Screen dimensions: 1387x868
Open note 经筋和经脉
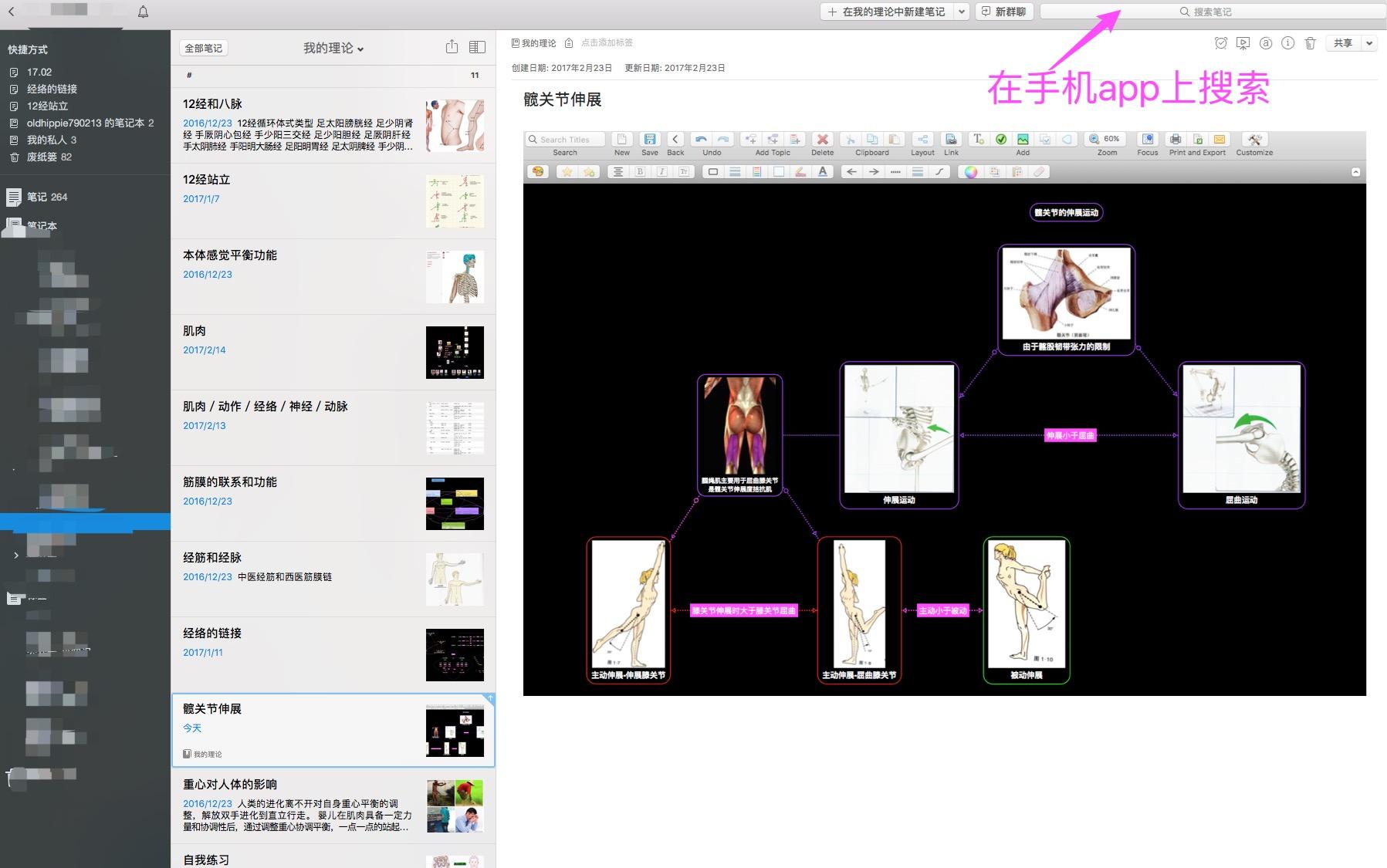click(333, 579)
